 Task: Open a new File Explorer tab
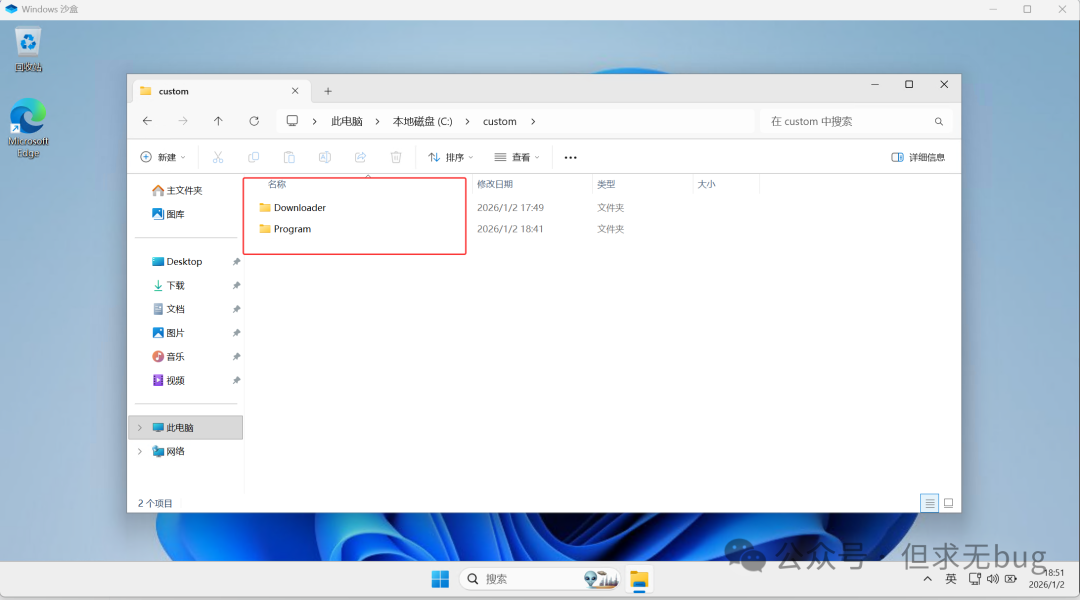click(327, 91)
